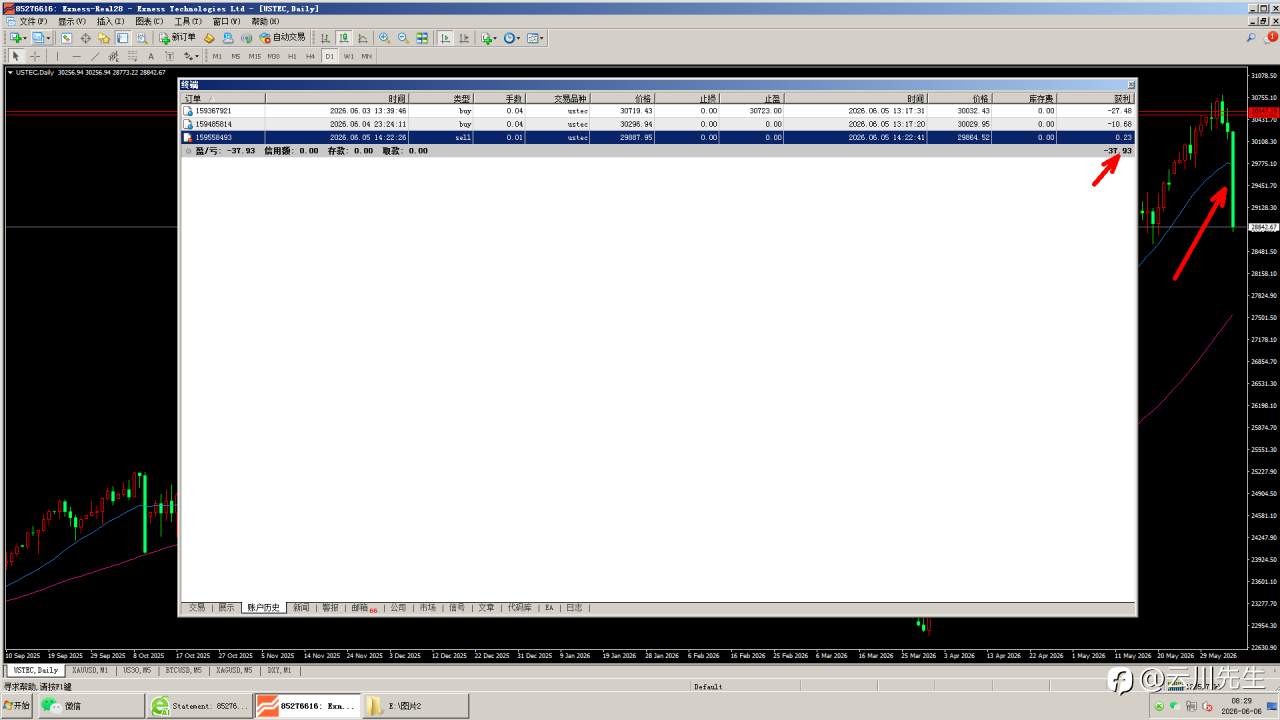Open Navigator star-folder icon

pyautogui.click(x=104, y=38)
